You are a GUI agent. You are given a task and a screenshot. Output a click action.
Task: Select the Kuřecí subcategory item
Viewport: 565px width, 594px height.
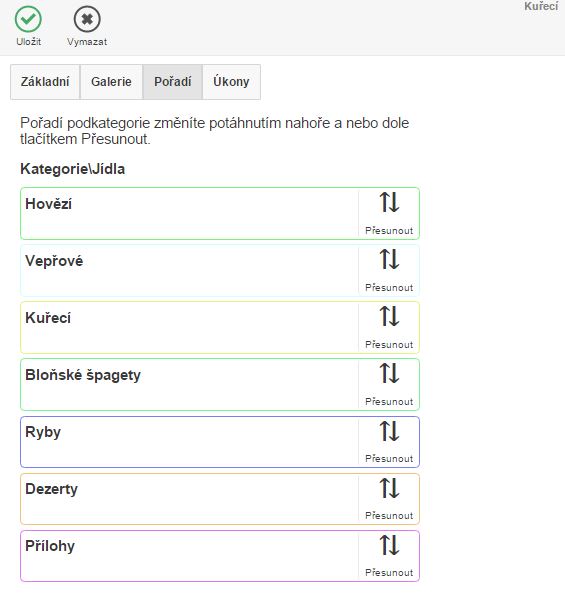[x=220, y=327]
